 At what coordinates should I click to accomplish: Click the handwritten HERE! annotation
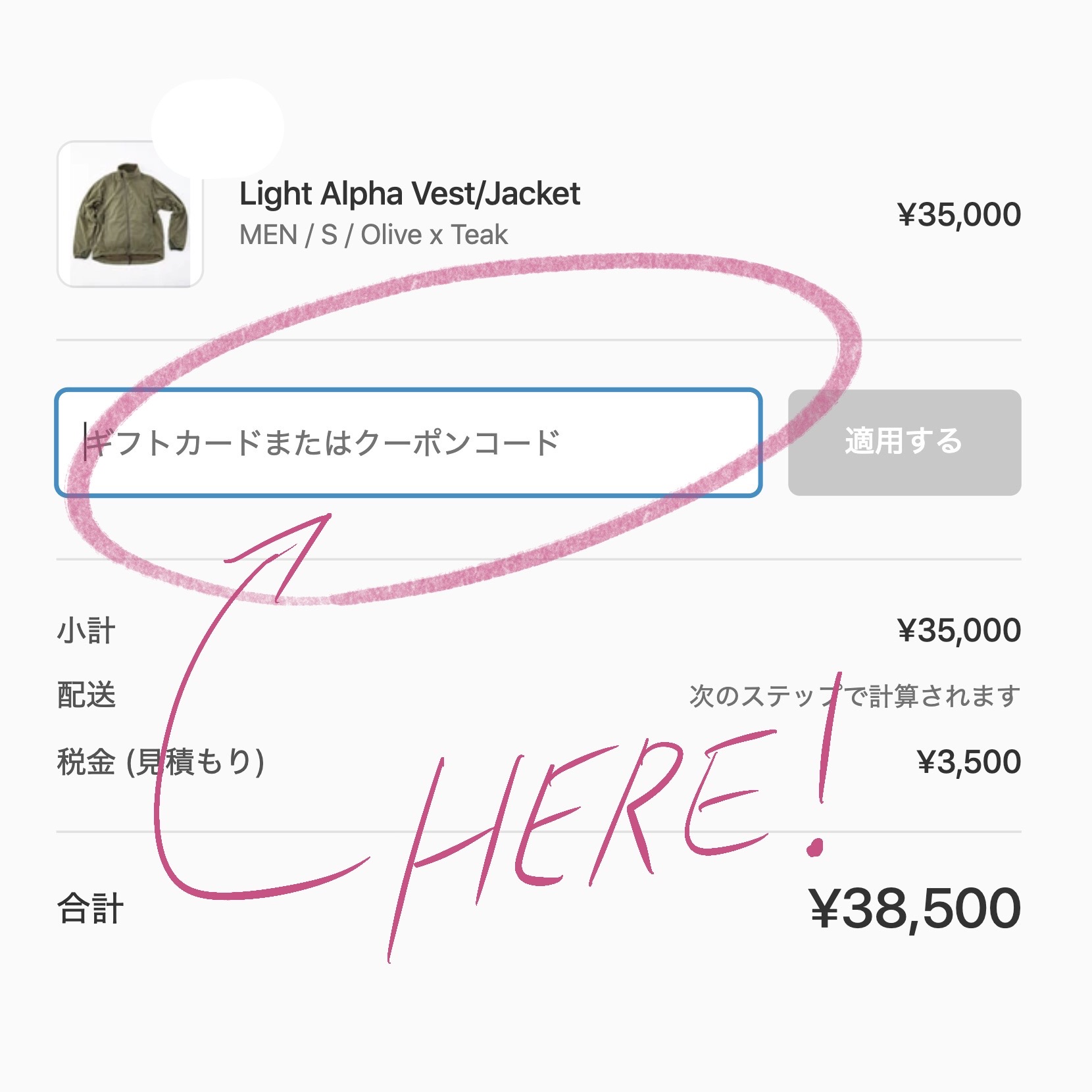coord(612,816)
